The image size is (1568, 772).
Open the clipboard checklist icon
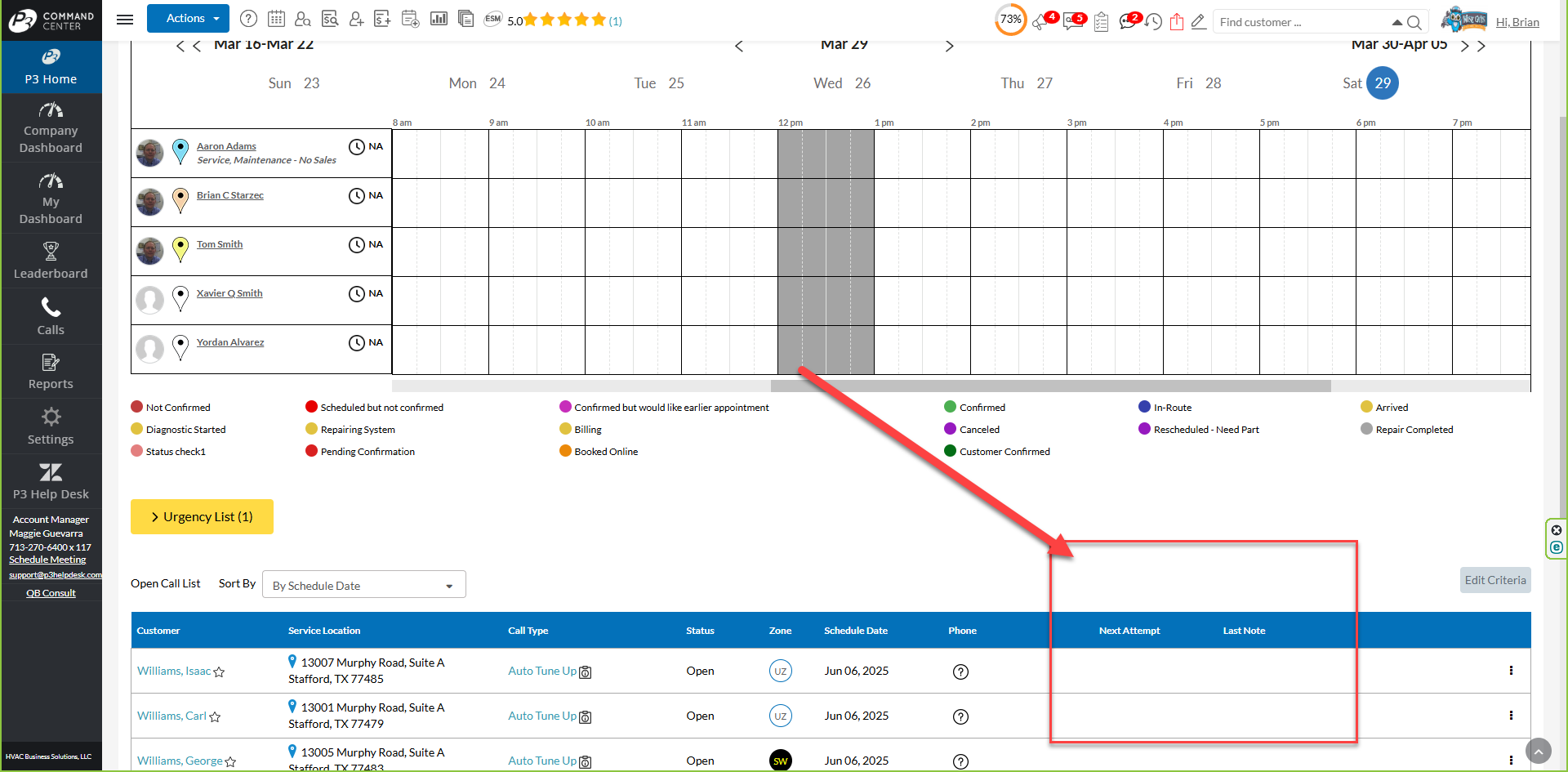[1101, 22]
